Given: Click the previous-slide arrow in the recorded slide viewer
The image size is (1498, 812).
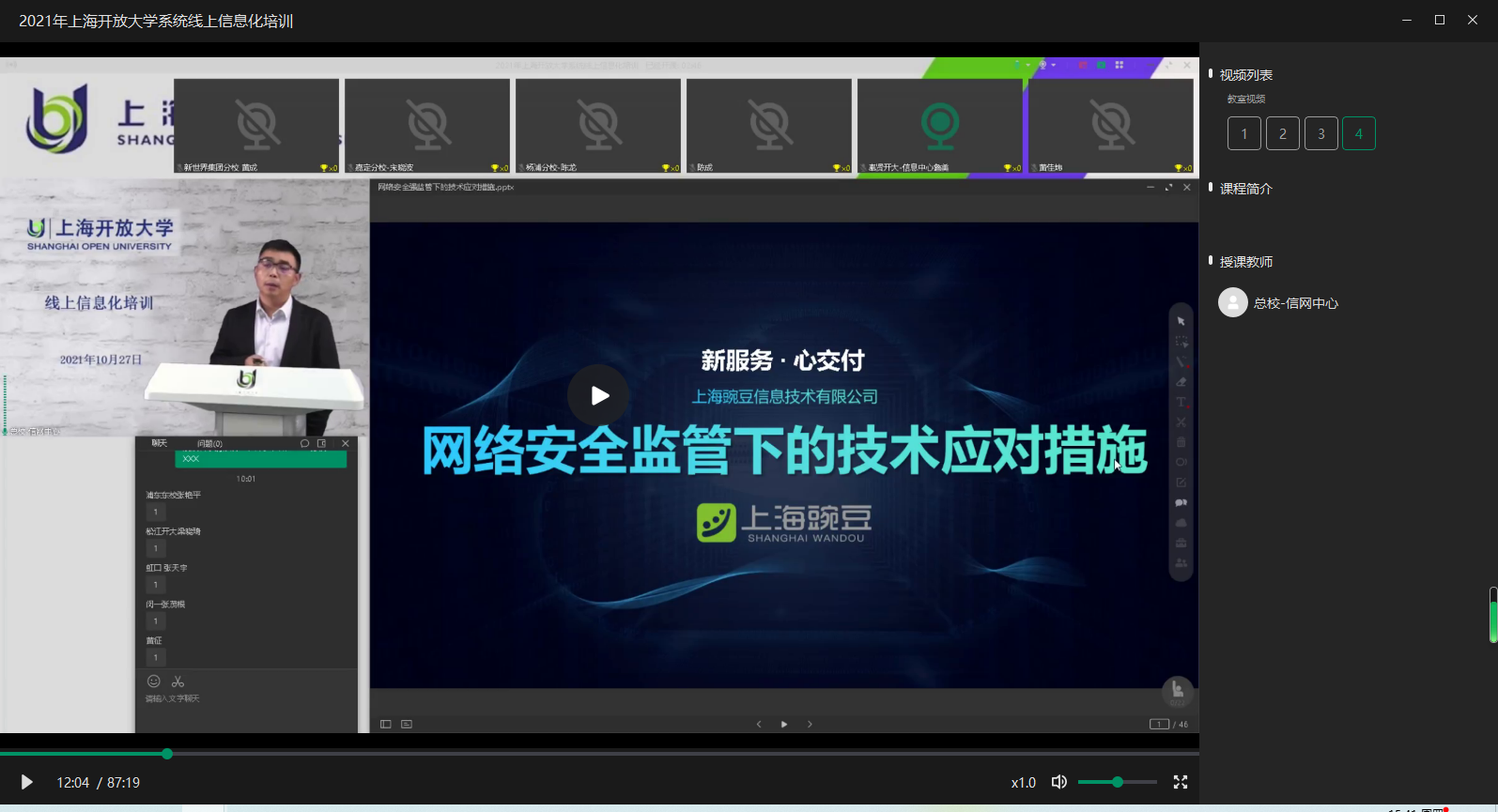Looking at the screenshot, I should (x=759, y=724).
